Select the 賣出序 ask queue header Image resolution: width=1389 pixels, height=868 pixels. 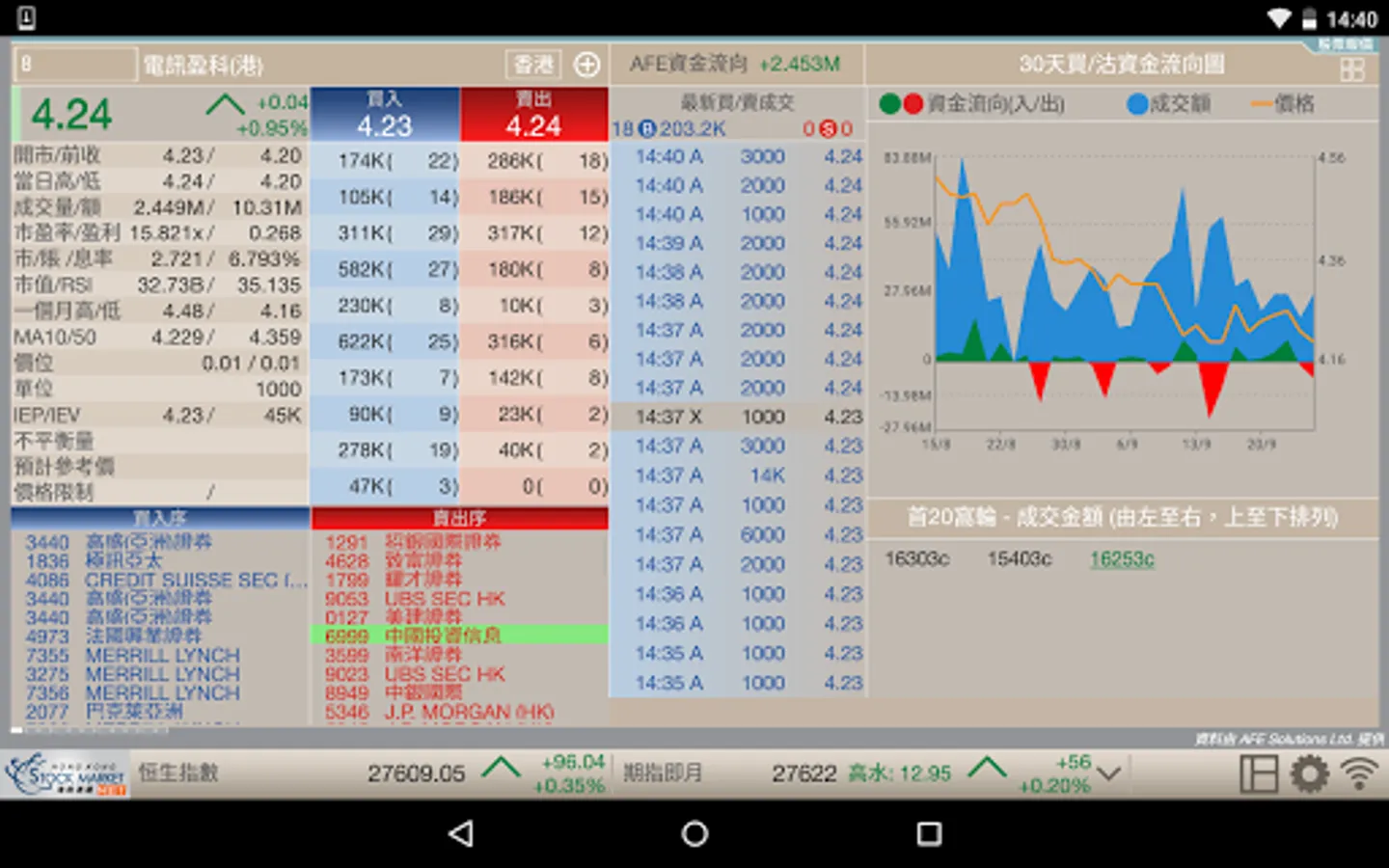(x=459, y=518)
